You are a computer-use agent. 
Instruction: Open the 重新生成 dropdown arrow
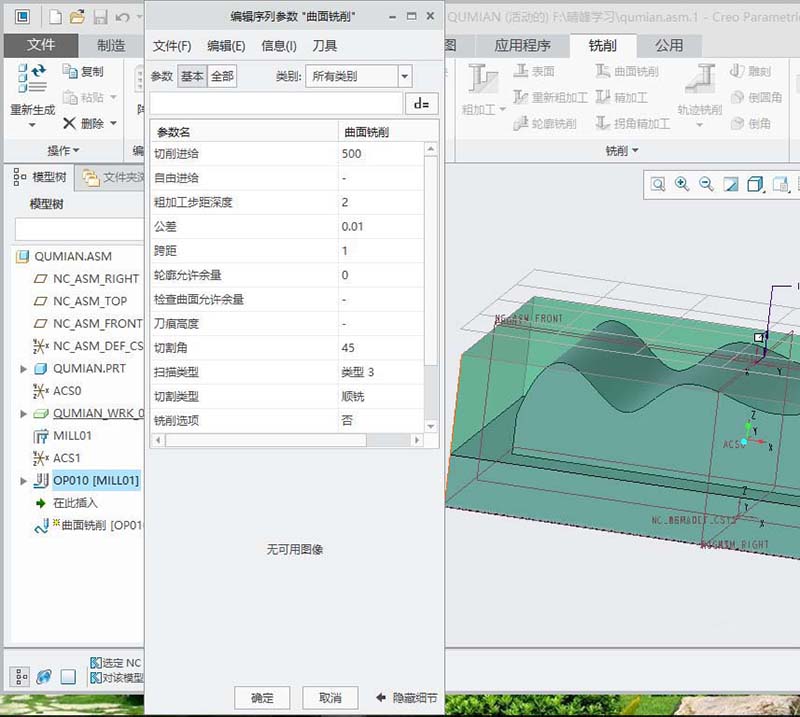pos(32,125)
